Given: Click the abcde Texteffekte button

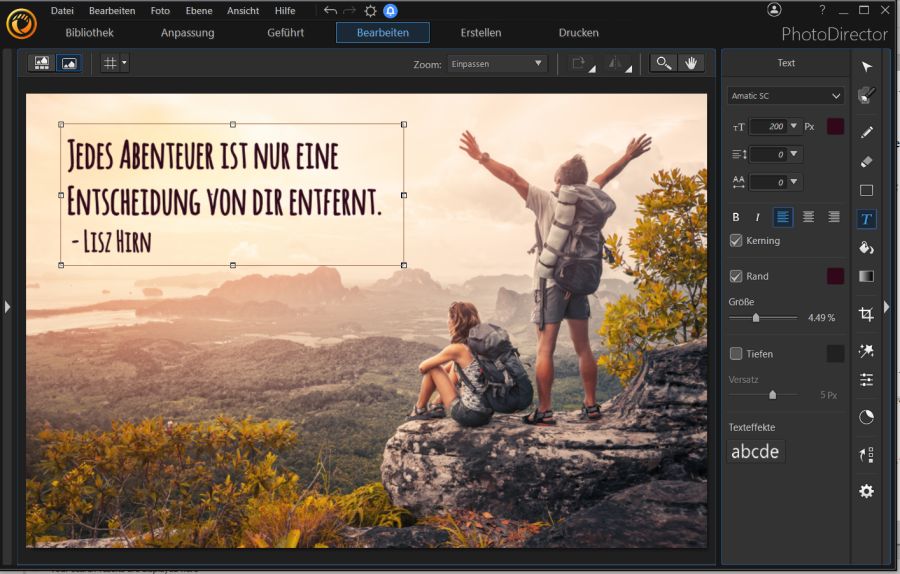Looking at the screenshot, I should 756,452.
